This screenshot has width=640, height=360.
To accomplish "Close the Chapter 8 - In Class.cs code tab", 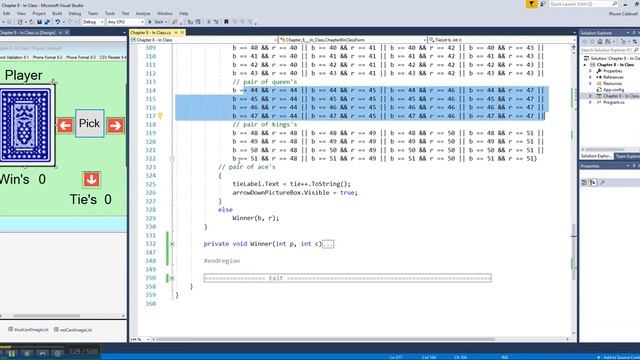I will point(182,33).
